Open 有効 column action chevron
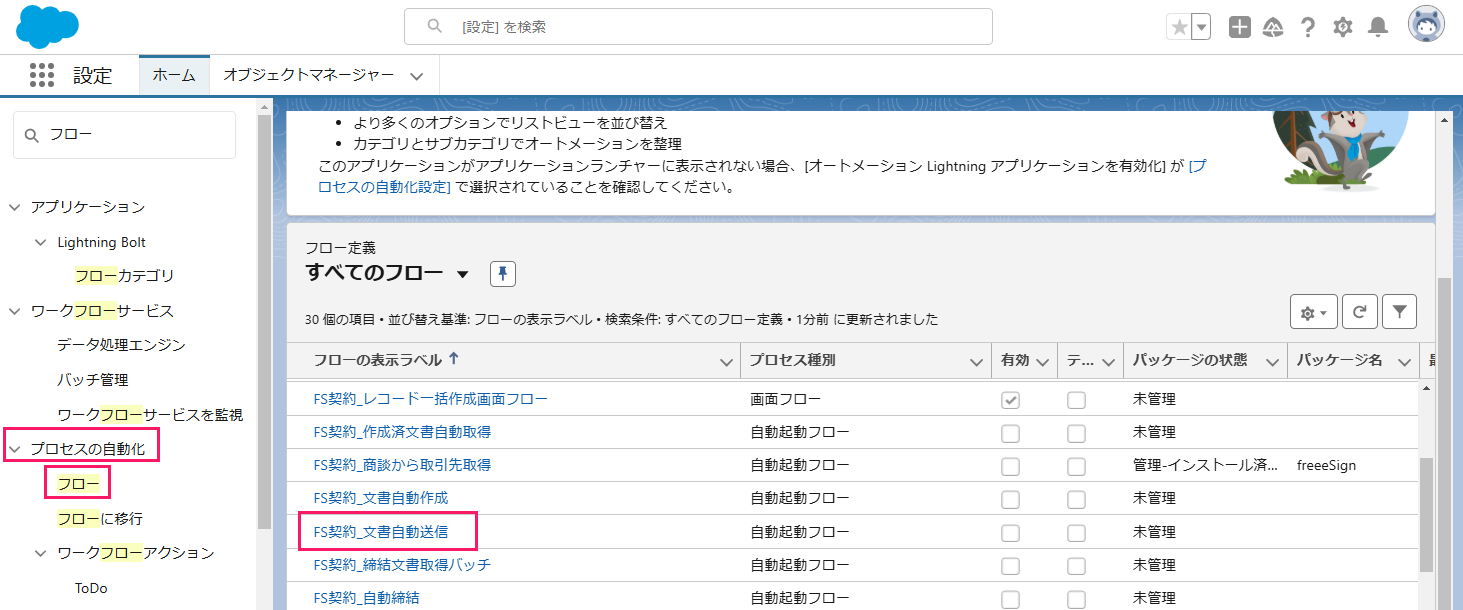Image resolution: width=1463 pixels, height=610 pixels. pos(1044,362)
